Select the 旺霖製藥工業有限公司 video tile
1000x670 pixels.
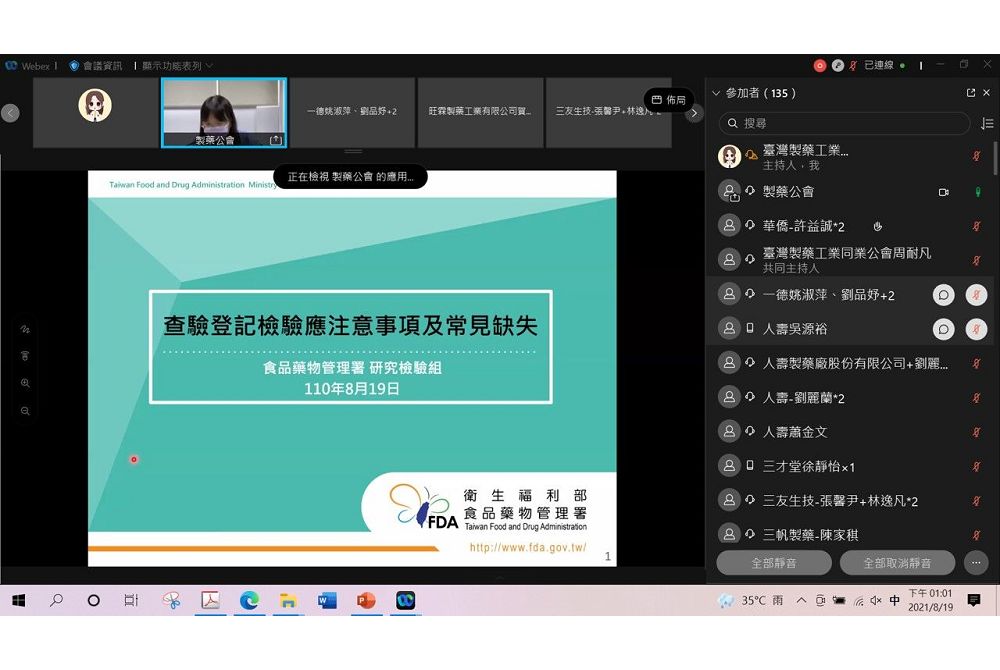pyautogui.click(x=480, y=113)
